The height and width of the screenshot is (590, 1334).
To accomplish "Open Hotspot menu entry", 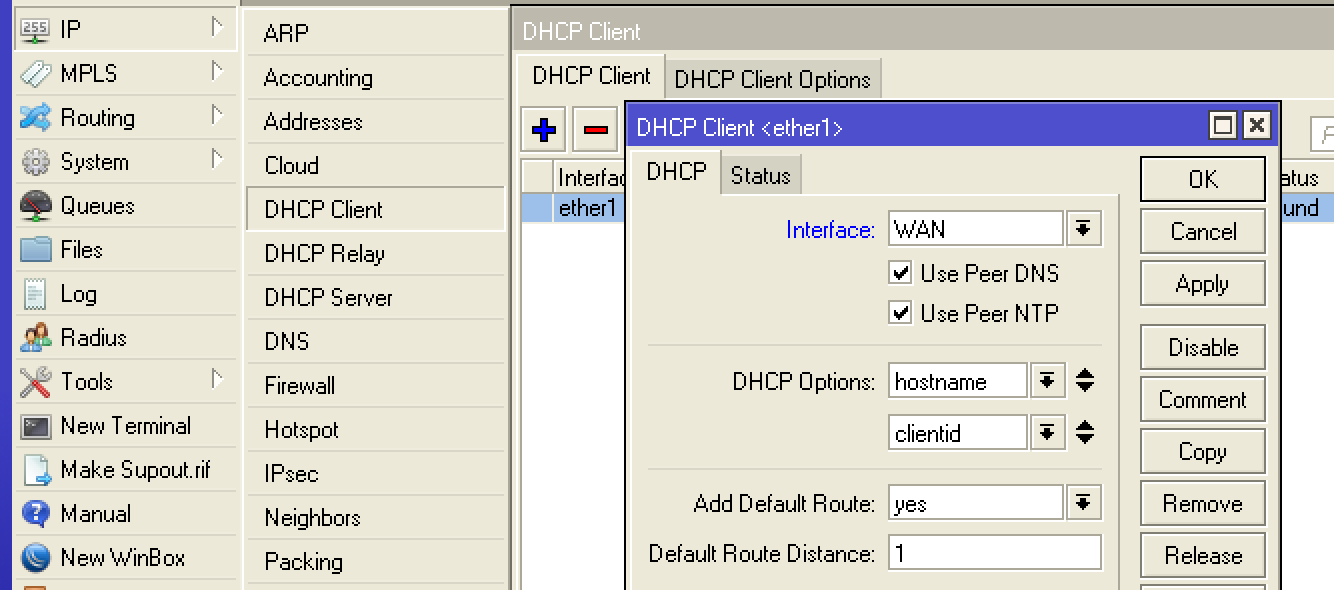I will [x=376, y=429].
